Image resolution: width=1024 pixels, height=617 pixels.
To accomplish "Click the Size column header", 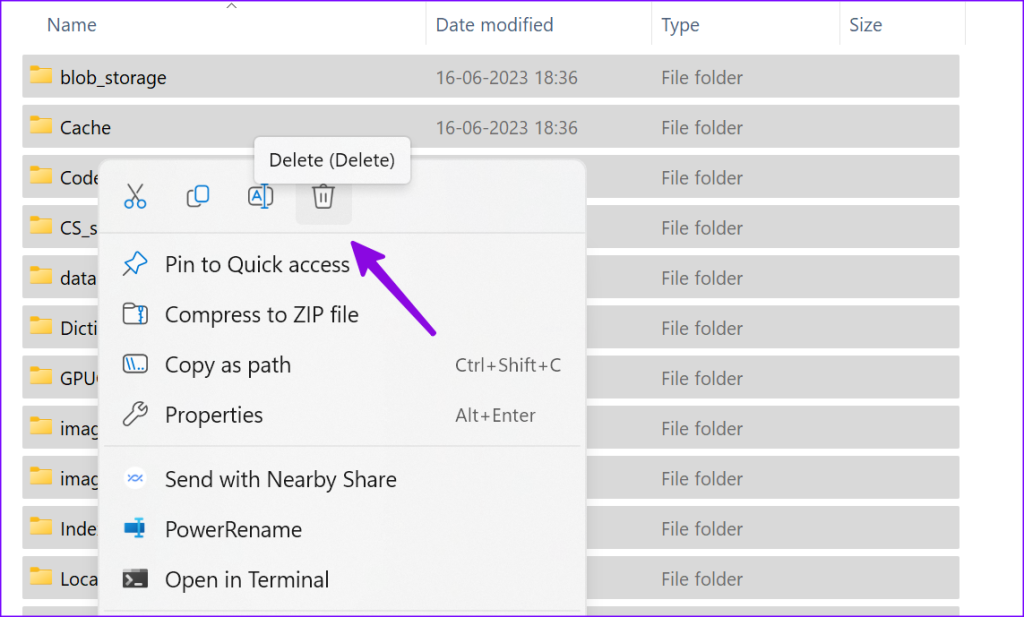I will point(866,24).
